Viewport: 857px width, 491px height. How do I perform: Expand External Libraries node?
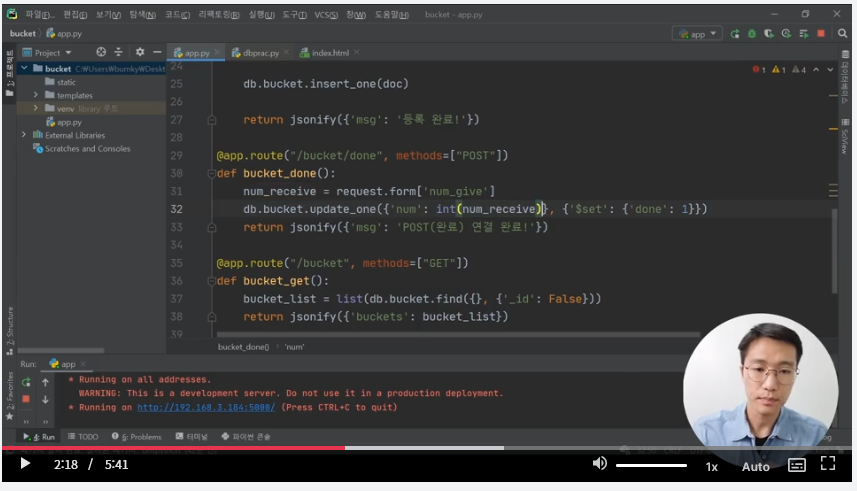(24, 135)
